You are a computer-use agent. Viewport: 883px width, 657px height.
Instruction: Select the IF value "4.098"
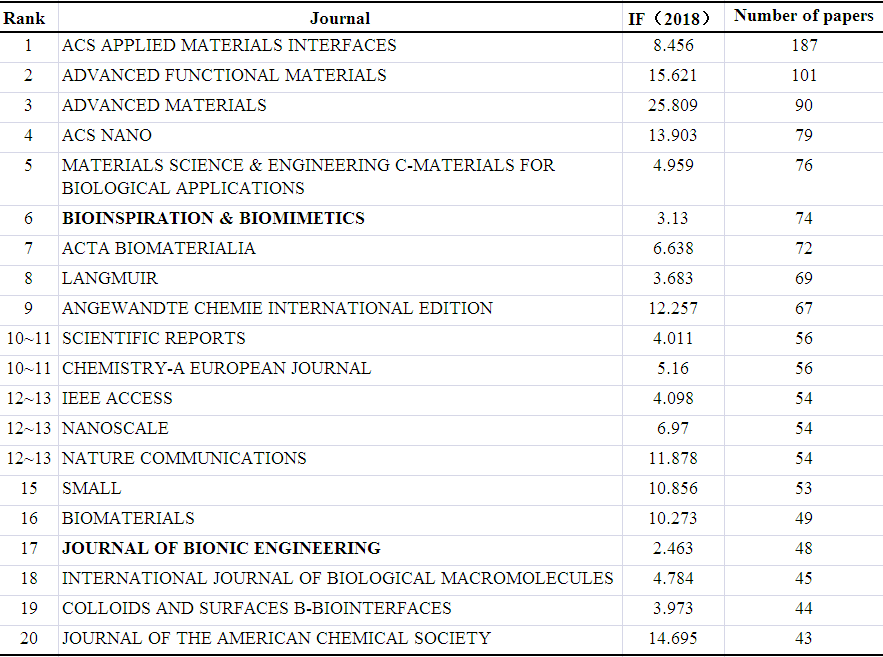673,398
